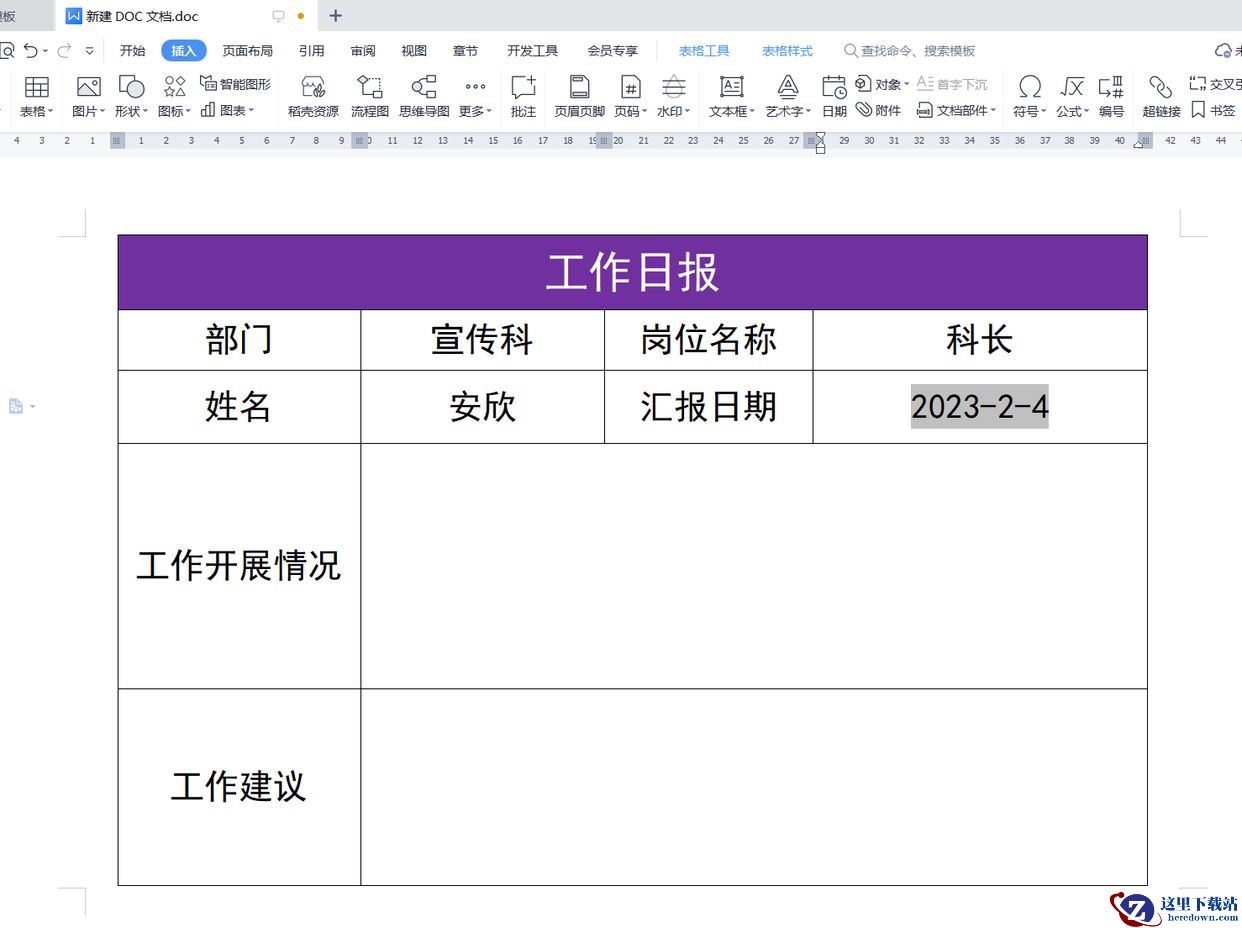Insert 艺术字 word art
Viewport: 1242px width, 928px height.
[x=788, y=96]
